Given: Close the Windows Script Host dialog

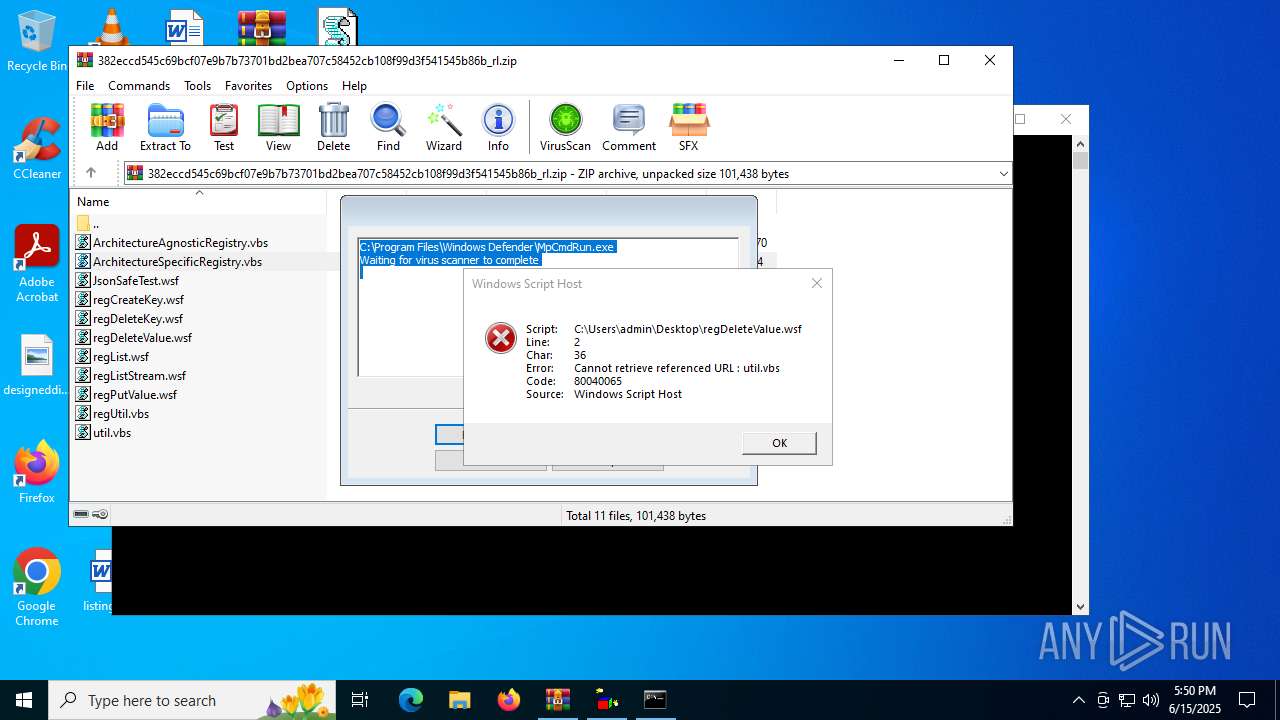Looking at the screenshot, I should pyautogui.click(x=816, y=283).
